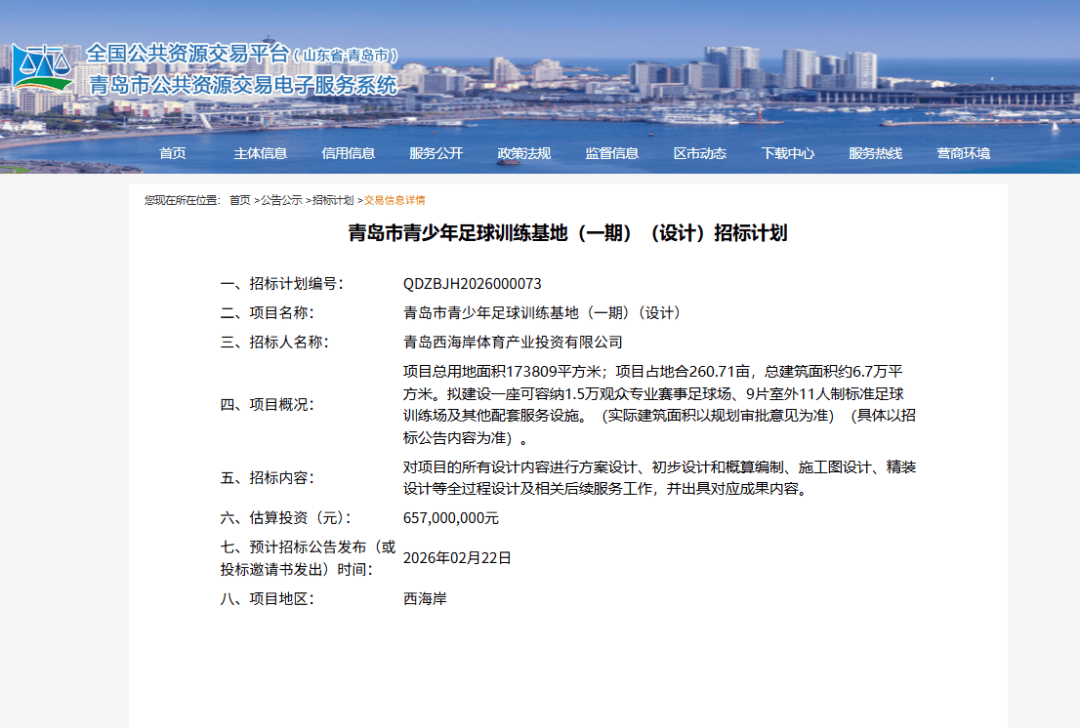Go to 主体信息 in the navigation bar
This screenshot has height=728, width=1080.
pyautogui.click(x=260, y=153)
